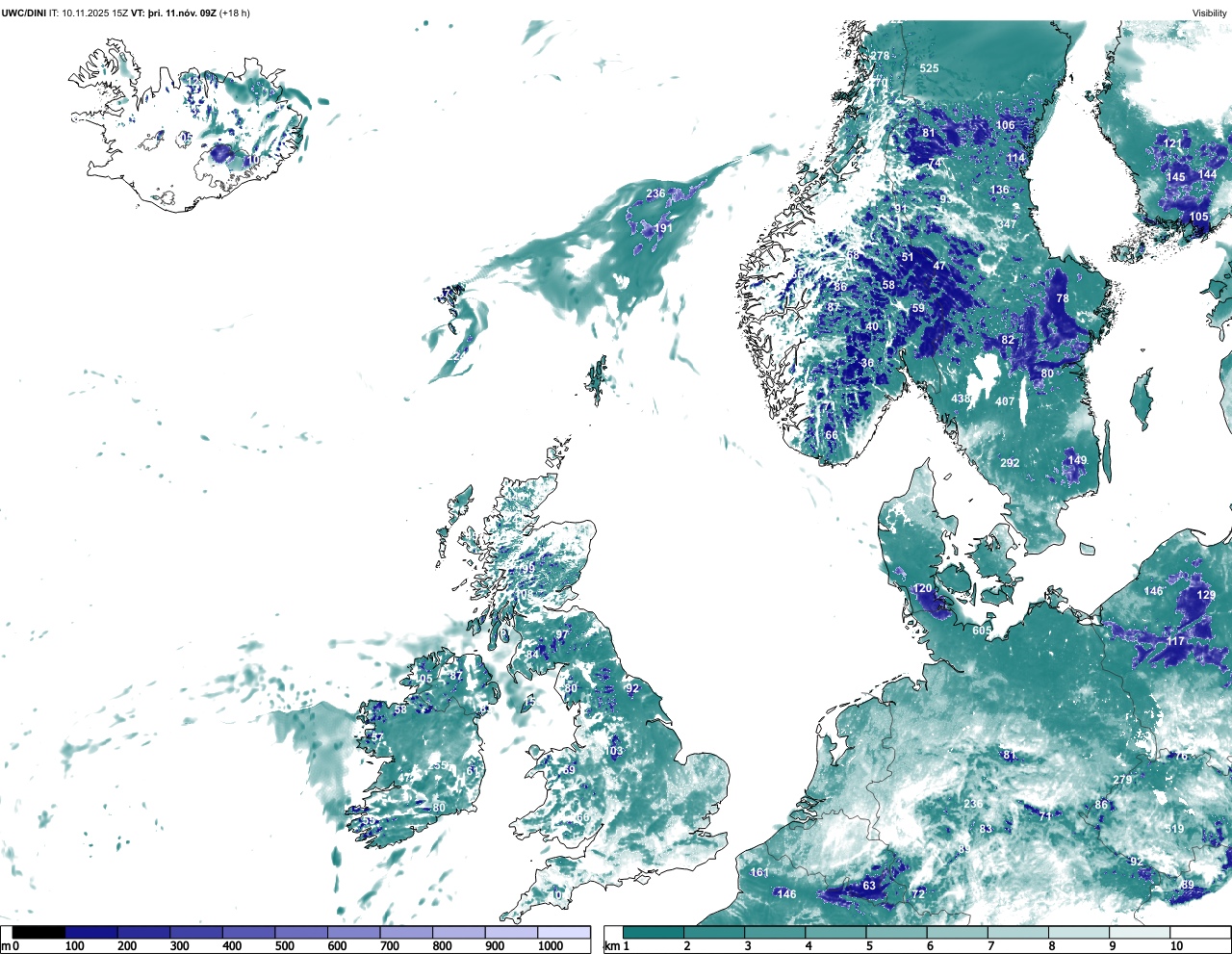Click the '525' visibility value in northern Sweden

point(929,68)
